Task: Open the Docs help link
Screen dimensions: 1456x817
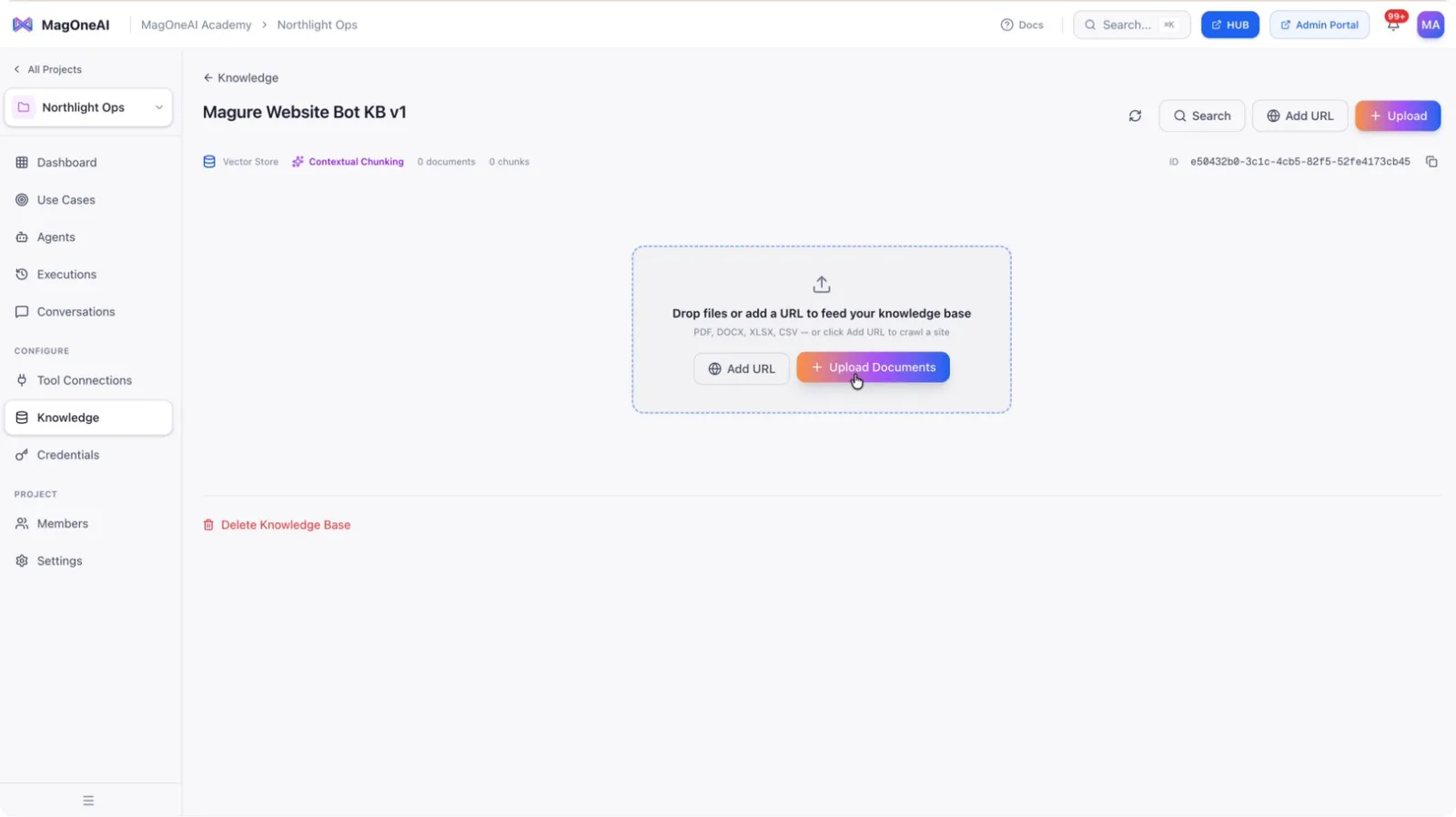Action: click(1022, 25)
